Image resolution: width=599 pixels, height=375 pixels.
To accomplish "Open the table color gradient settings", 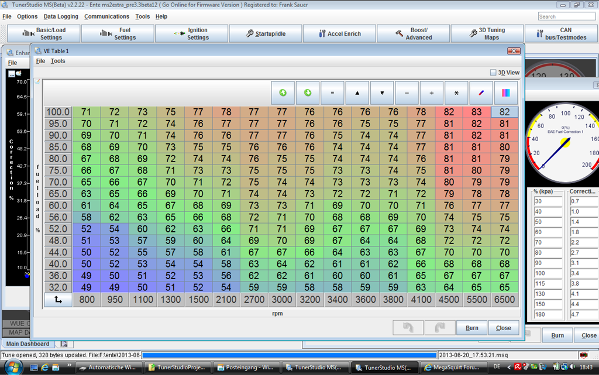I will click(506, 93).
